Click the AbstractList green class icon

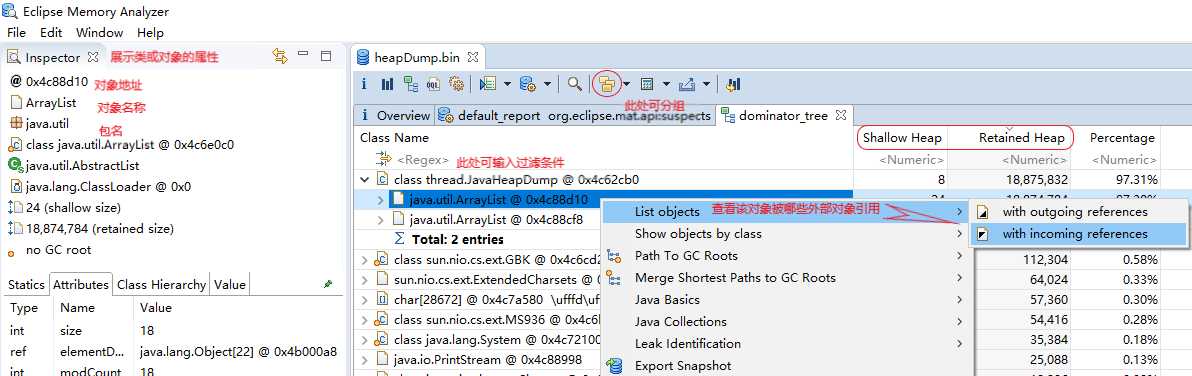click(x=16, y=165)
